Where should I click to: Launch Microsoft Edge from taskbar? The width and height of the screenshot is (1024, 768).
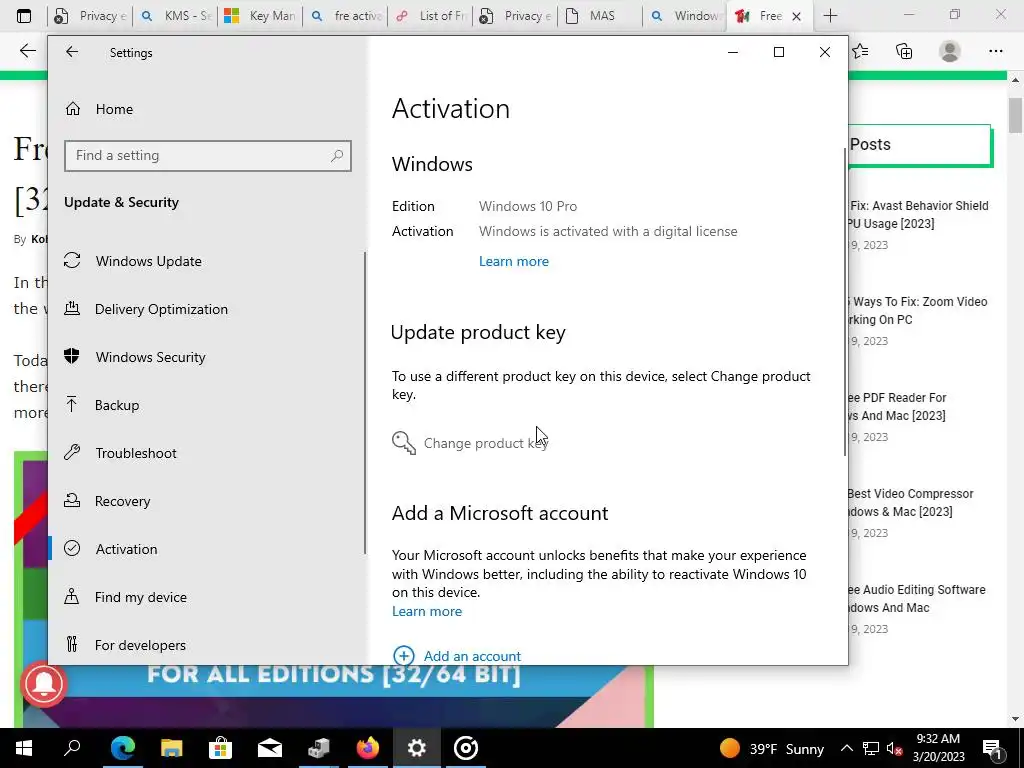coord(123,748)
